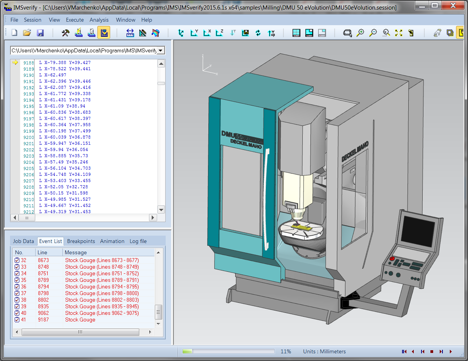Click the X axis view icon
468x361 pixels.
coord(207,33)
